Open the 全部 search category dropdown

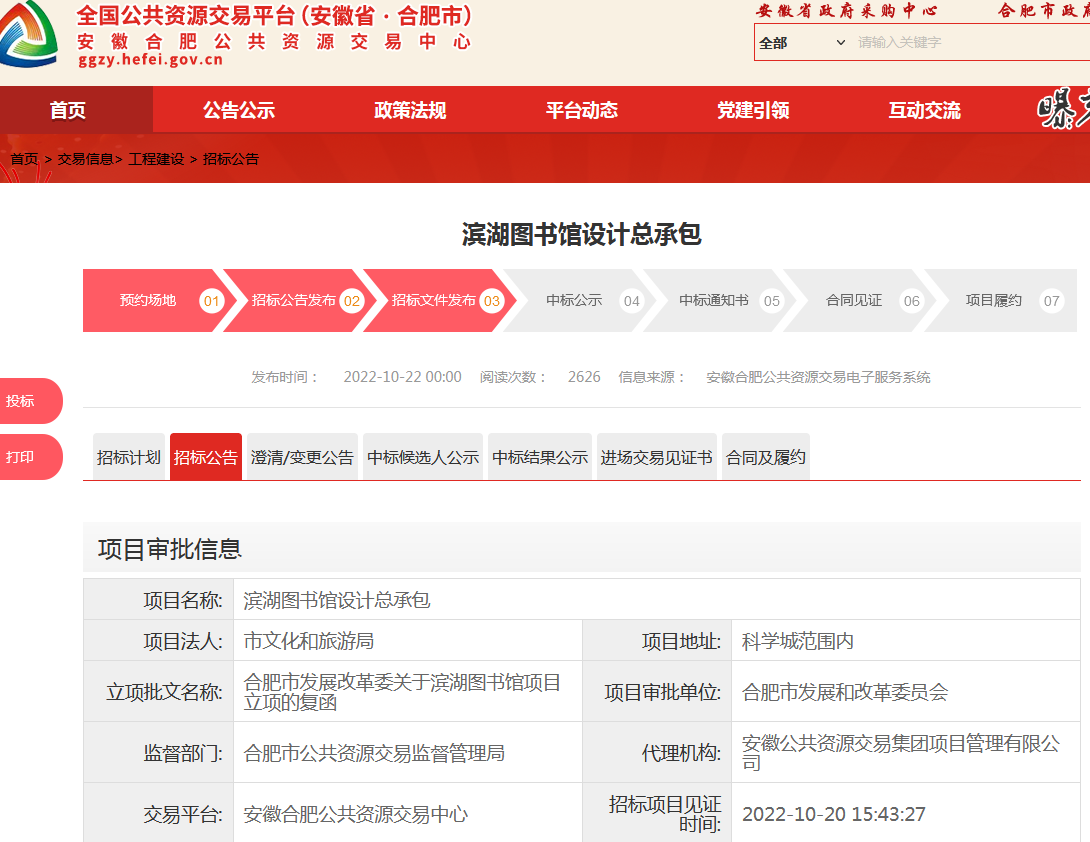click(x=802, y=43)
